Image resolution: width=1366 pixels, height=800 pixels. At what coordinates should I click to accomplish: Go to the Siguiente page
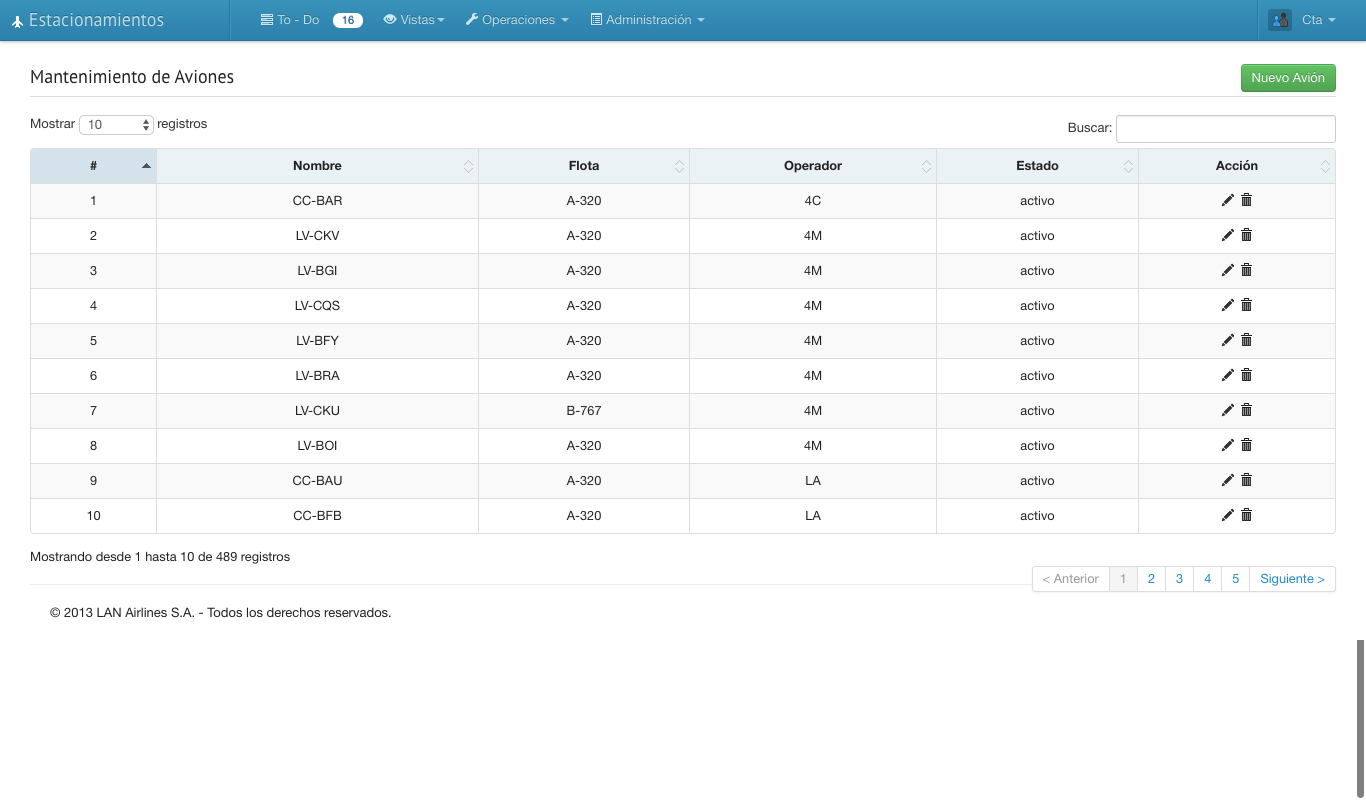(x=1292, y=579)
